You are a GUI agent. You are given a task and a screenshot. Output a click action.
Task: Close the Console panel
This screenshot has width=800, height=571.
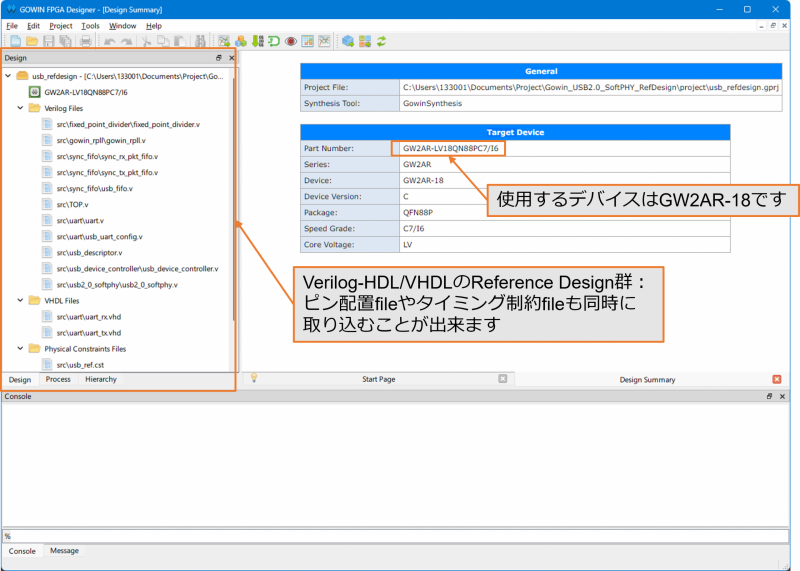[x=782, y=396]
